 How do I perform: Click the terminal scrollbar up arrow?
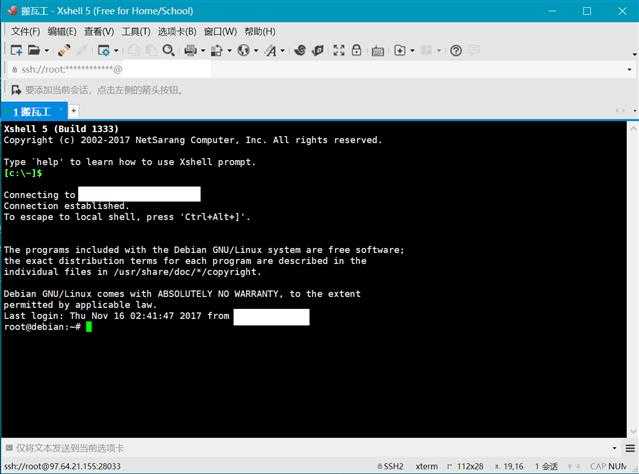click(x=633, y=128)
